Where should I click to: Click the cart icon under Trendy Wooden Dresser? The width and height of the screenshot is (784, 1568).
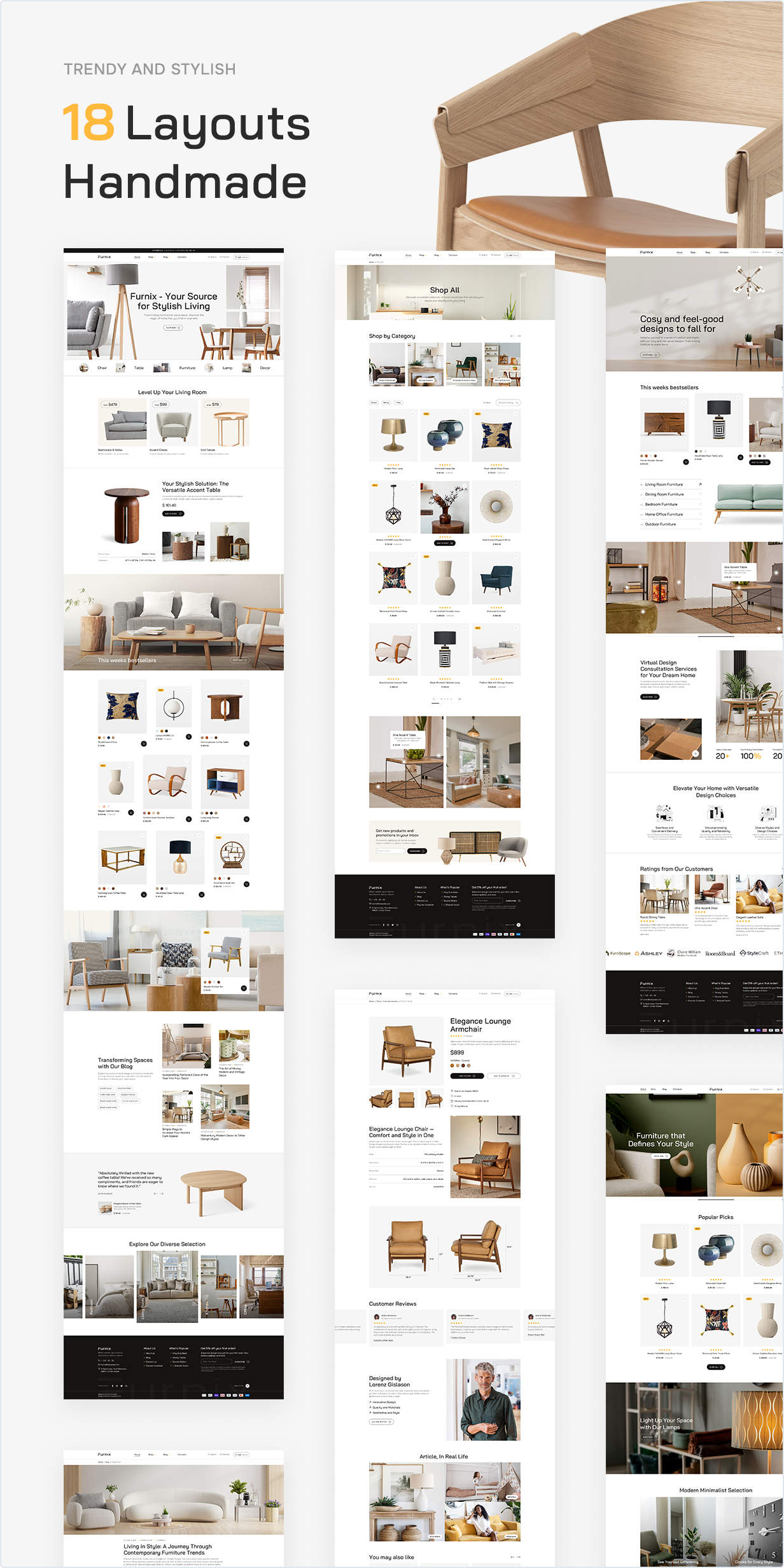(x=685, y=462)
